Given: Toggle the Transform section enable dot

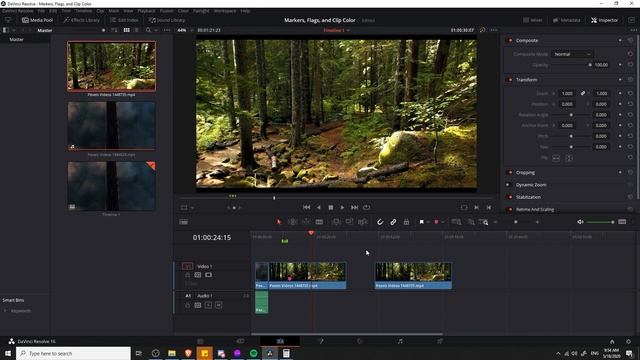Looking at the screenshot, I should click(x=509, y=80).
